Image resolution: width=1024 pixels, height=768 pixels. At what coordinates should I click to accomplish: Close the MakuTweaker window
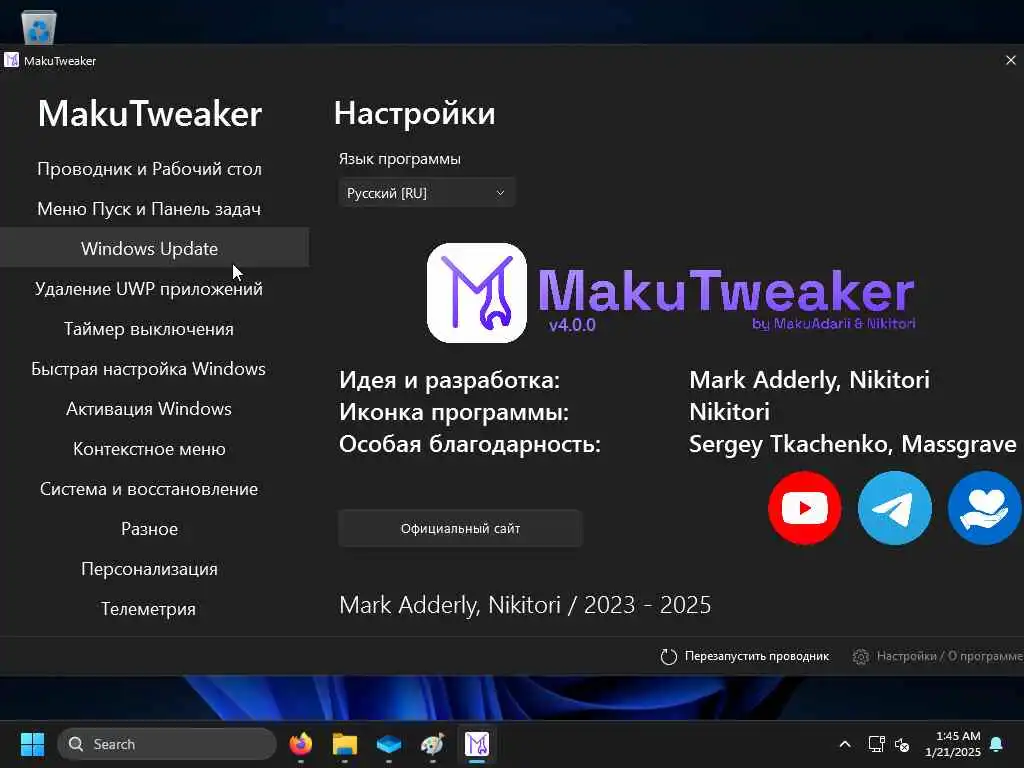(x=1010, y=60)
